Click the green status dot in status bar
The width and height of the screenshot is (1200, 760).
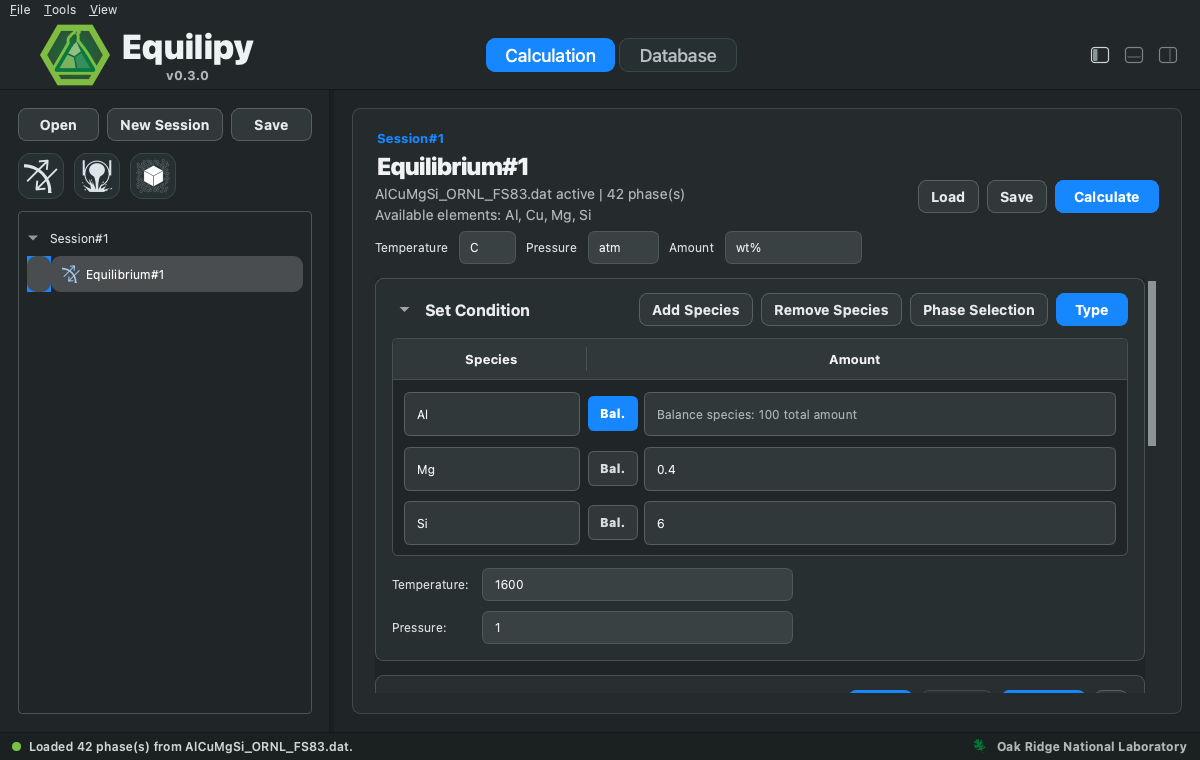pos(16,747)
